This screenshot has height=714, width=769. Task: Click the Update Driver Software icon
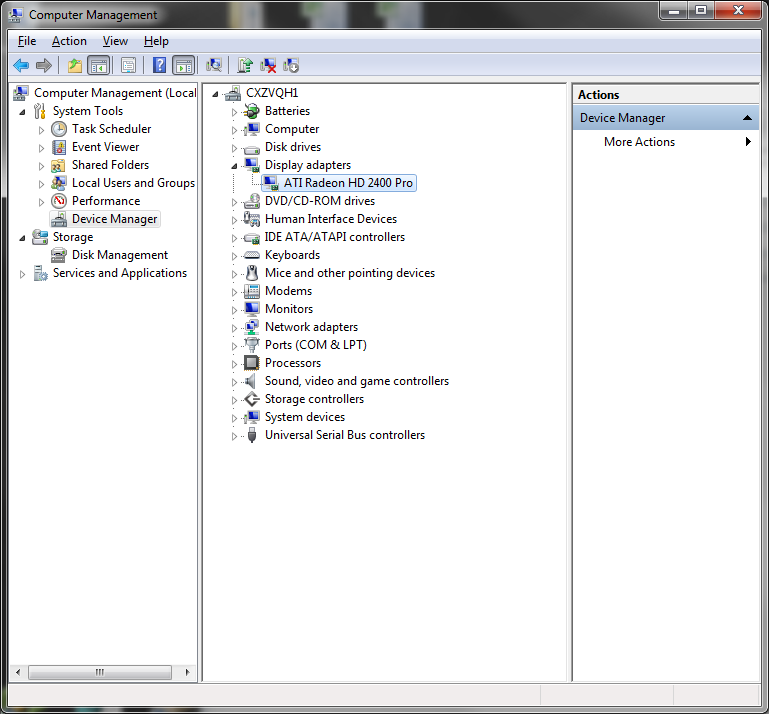pos(245,66)
